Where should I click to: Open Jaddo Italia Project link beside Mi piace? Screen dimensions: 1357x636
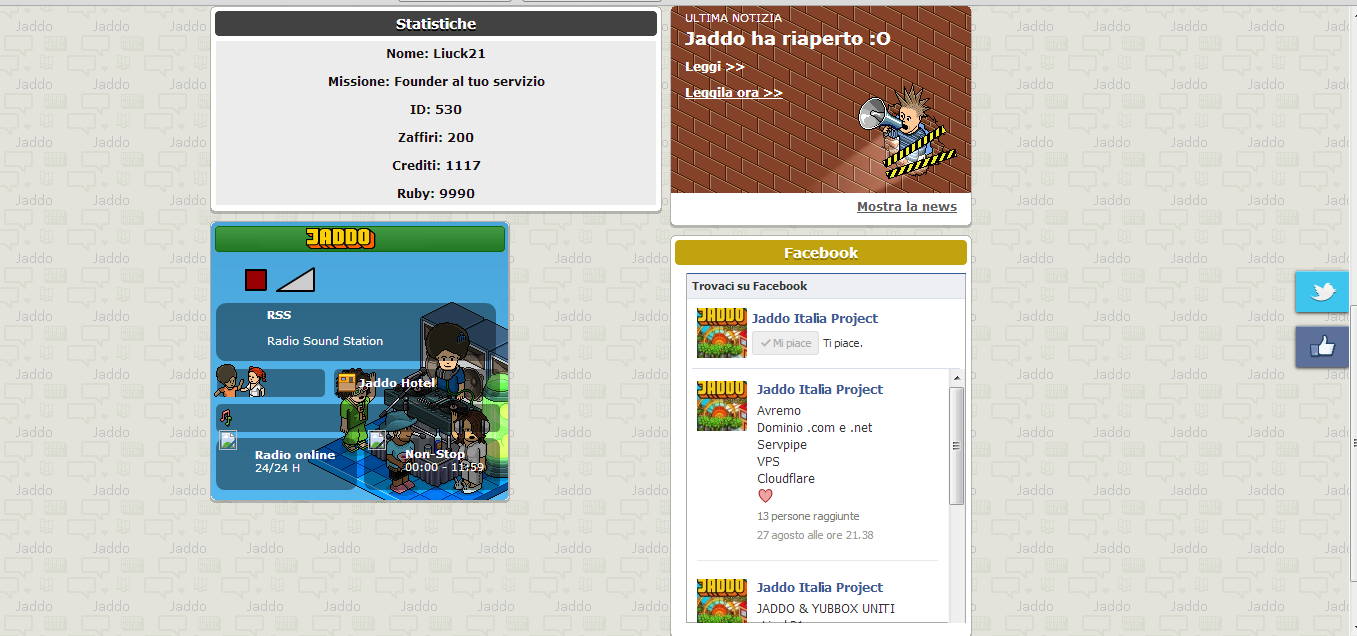tap(815, 318)
